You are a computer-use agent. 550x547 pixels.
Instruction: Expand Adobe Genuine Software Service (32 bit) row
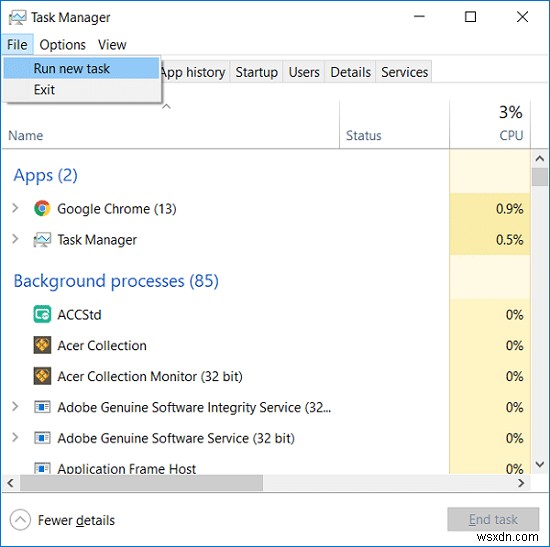(15, 438)
